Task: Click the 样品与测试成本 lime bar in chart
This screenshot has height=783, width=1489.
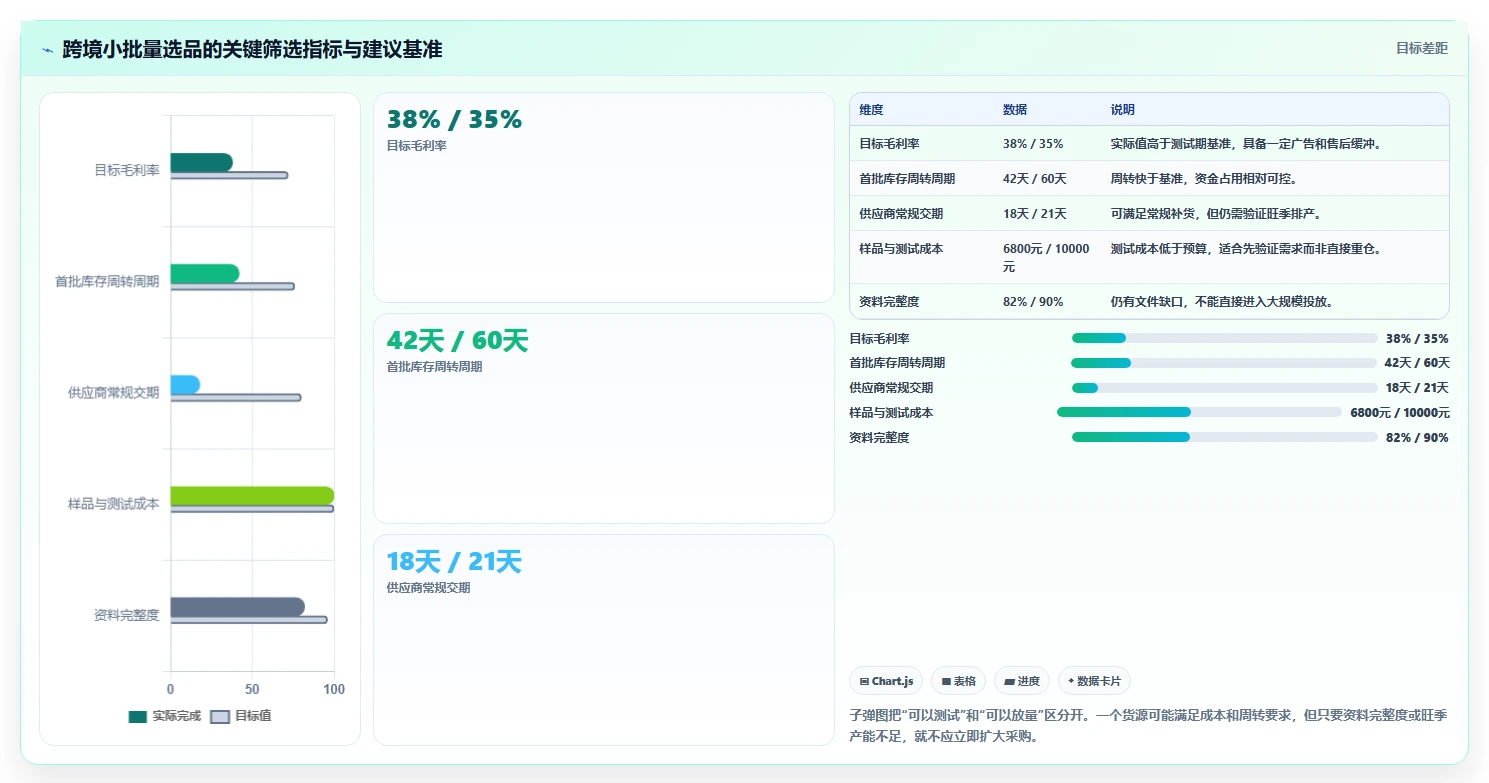Action: point(252,495)
